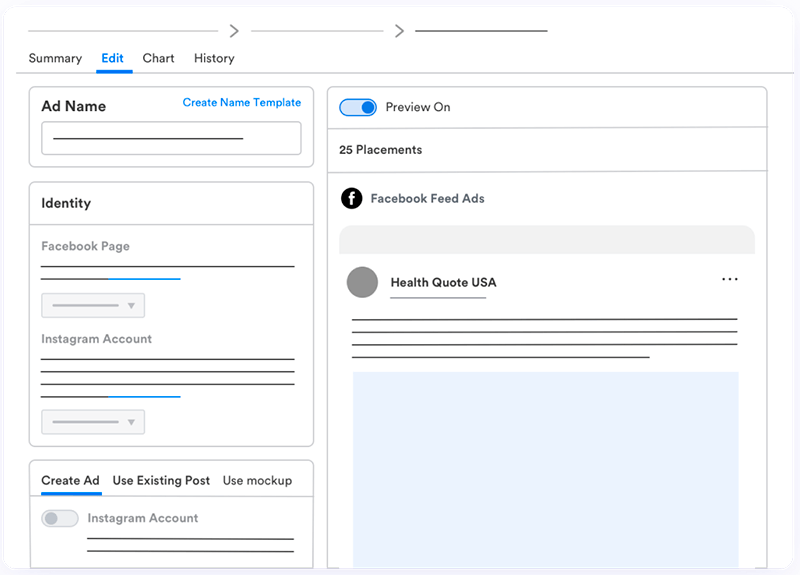Click the second breadcrumb chevron arrow
Image resolution: width=800 pixels, height=575 pixels.
coord(399,31)
